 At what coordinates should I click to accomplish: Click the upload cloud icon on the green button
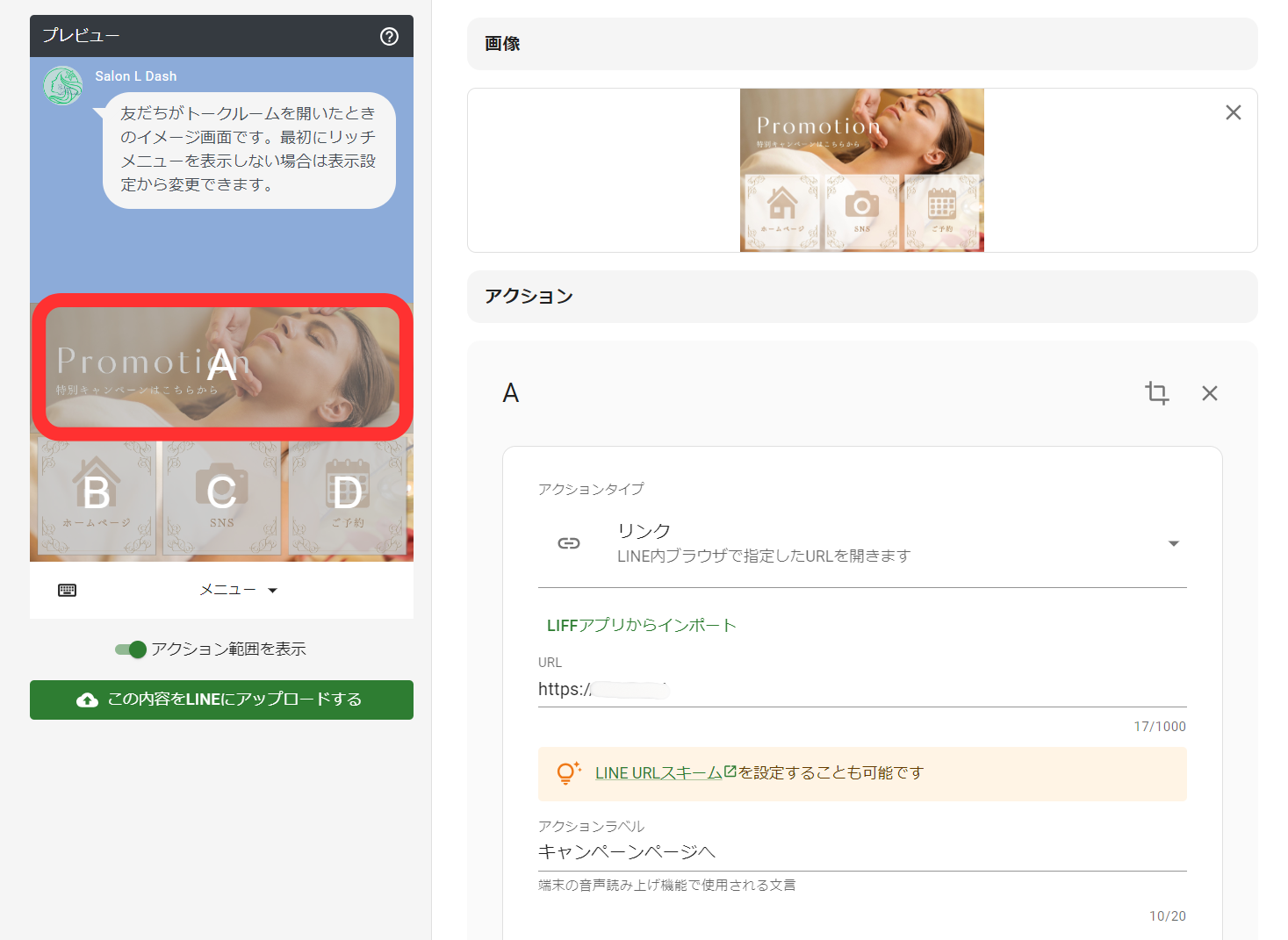point(87,700)
